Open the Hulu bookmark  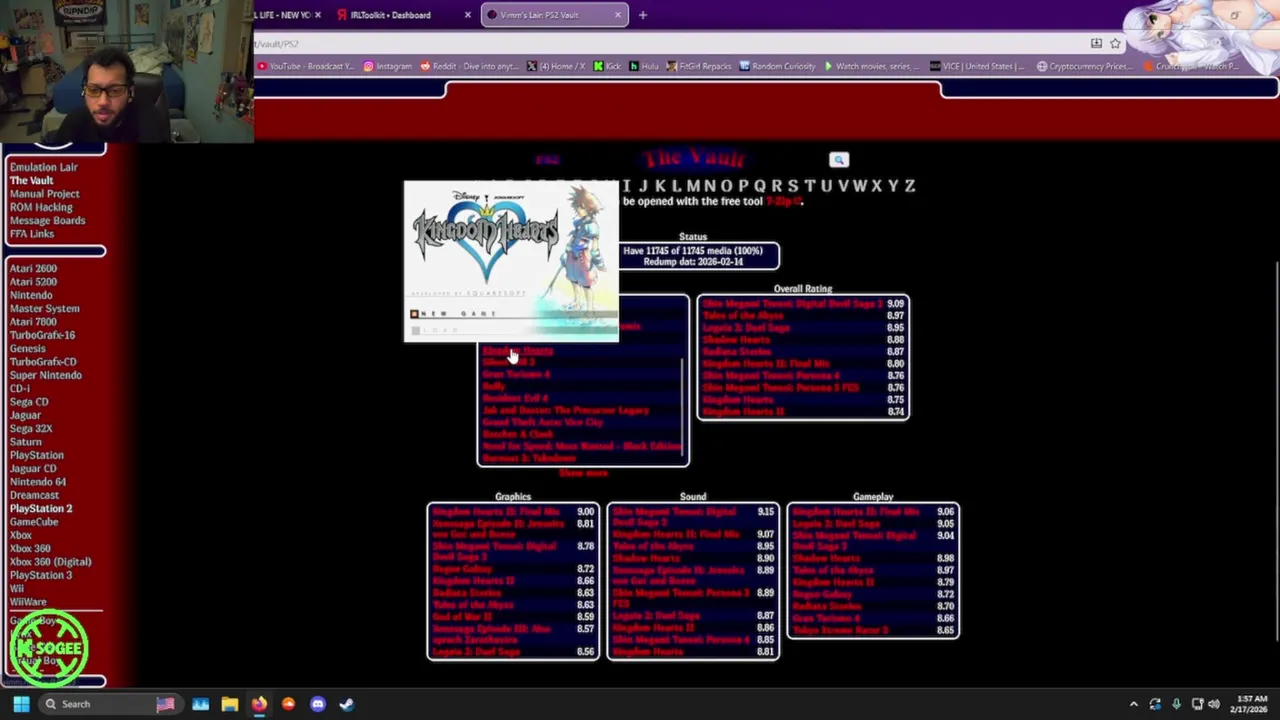[x=643, y=66]
